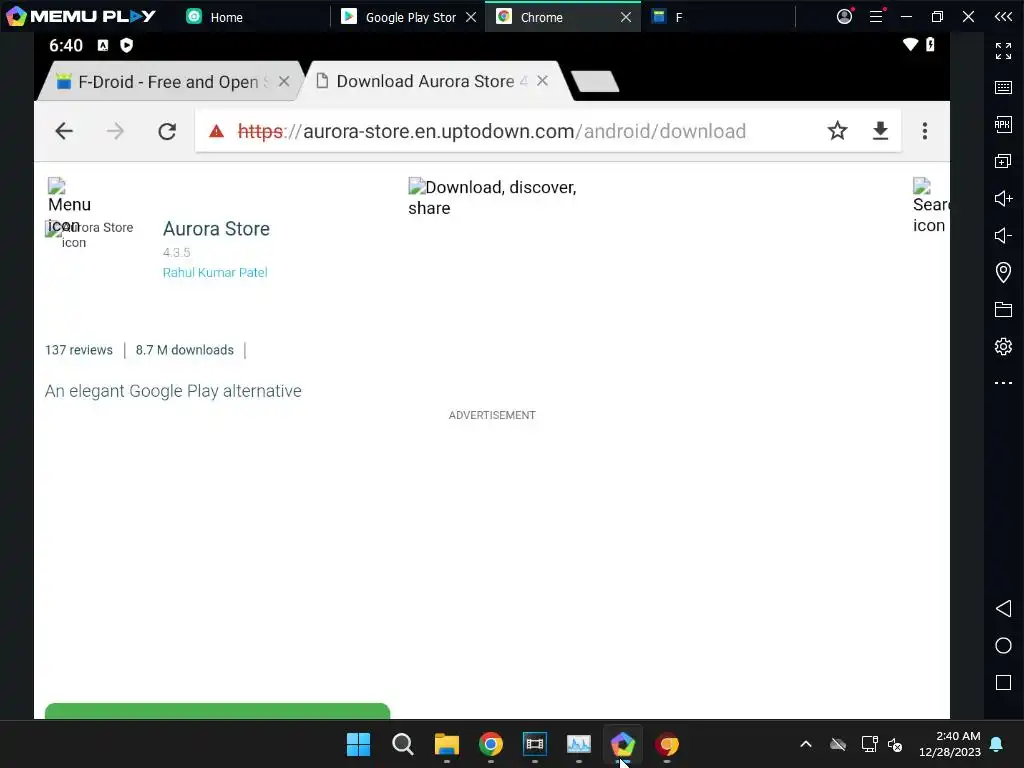Increase emulator volume

click(1003, 199)
